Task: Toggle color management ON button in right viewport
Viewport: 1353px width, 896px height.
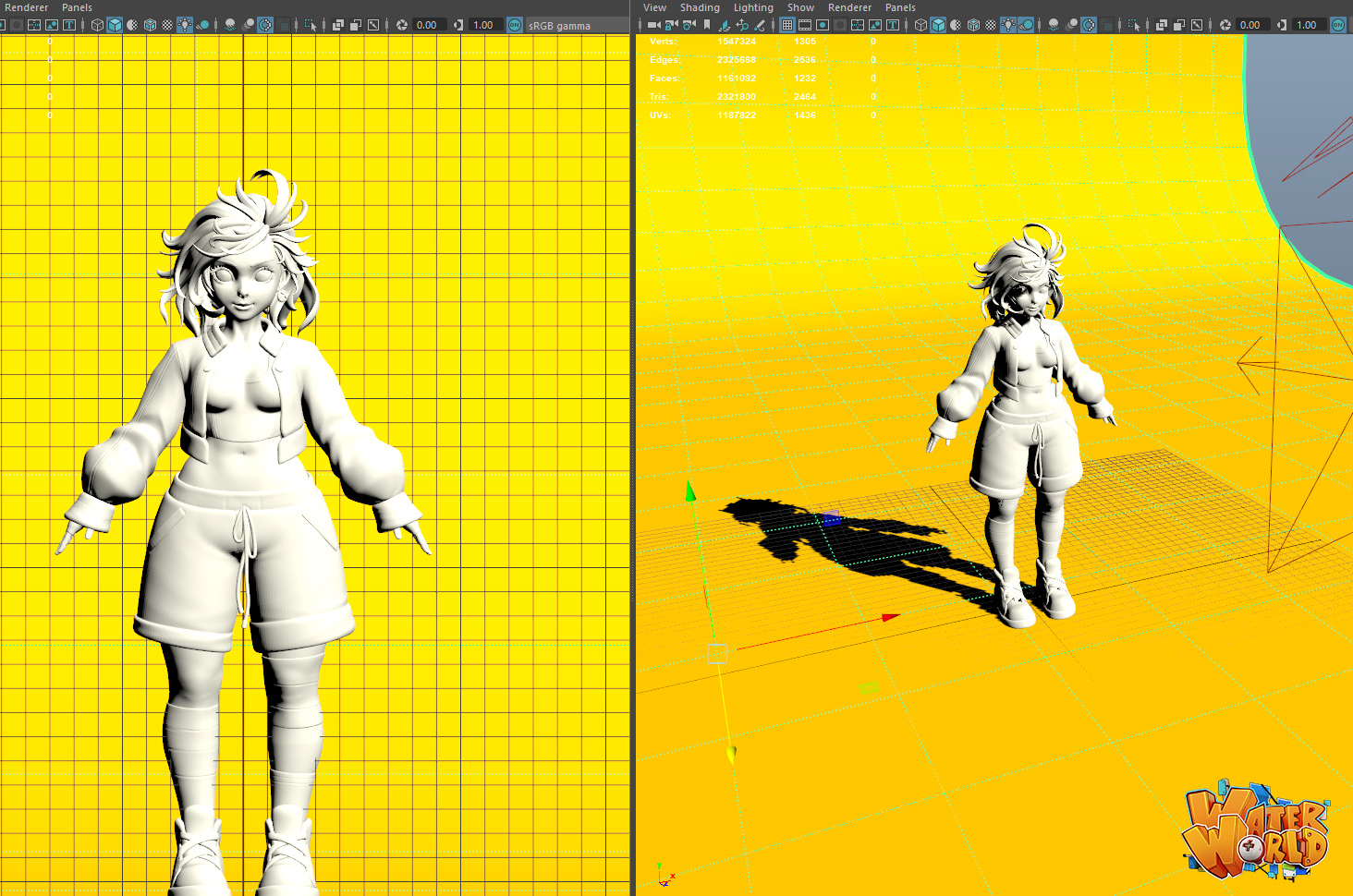Action: (1337, 25)
